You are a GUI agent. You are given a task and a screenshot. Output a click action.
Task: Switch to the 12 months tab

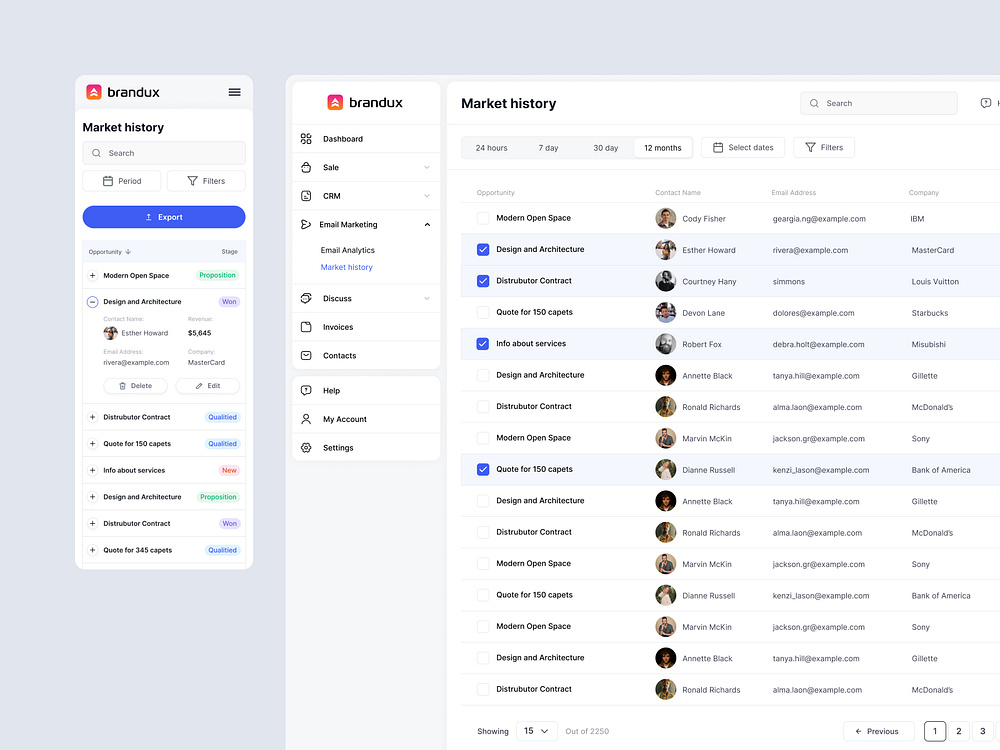point(663,147)
